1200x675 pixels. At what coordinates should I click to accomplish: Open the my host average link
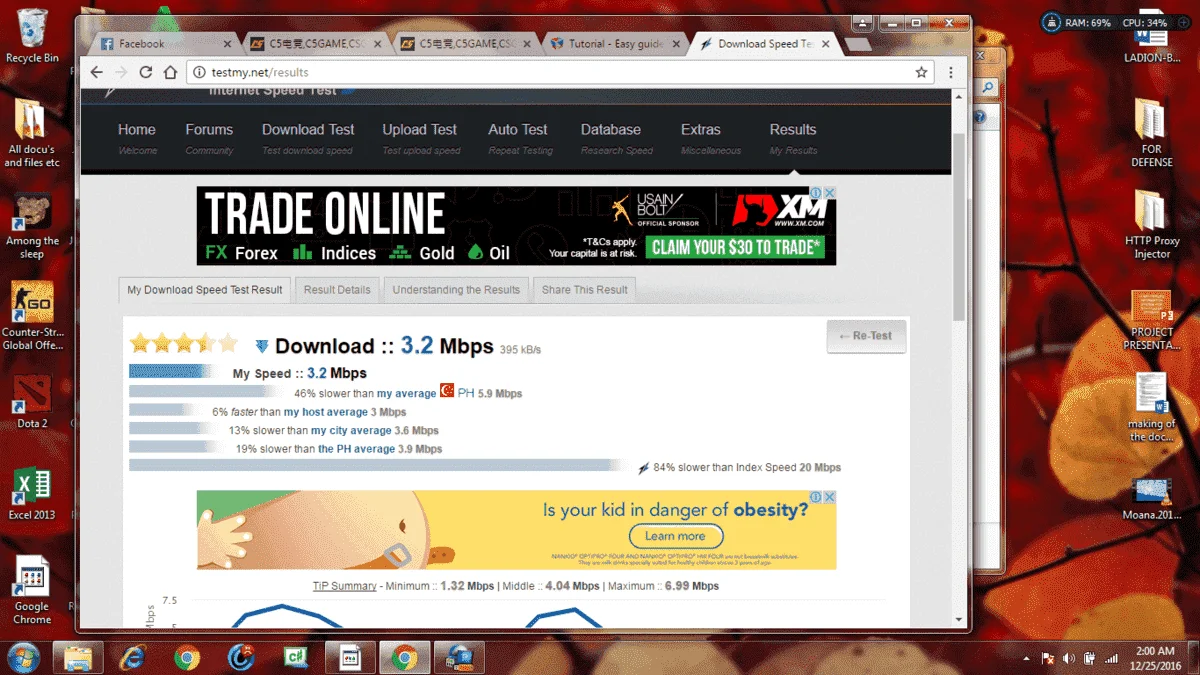[326, 412]
